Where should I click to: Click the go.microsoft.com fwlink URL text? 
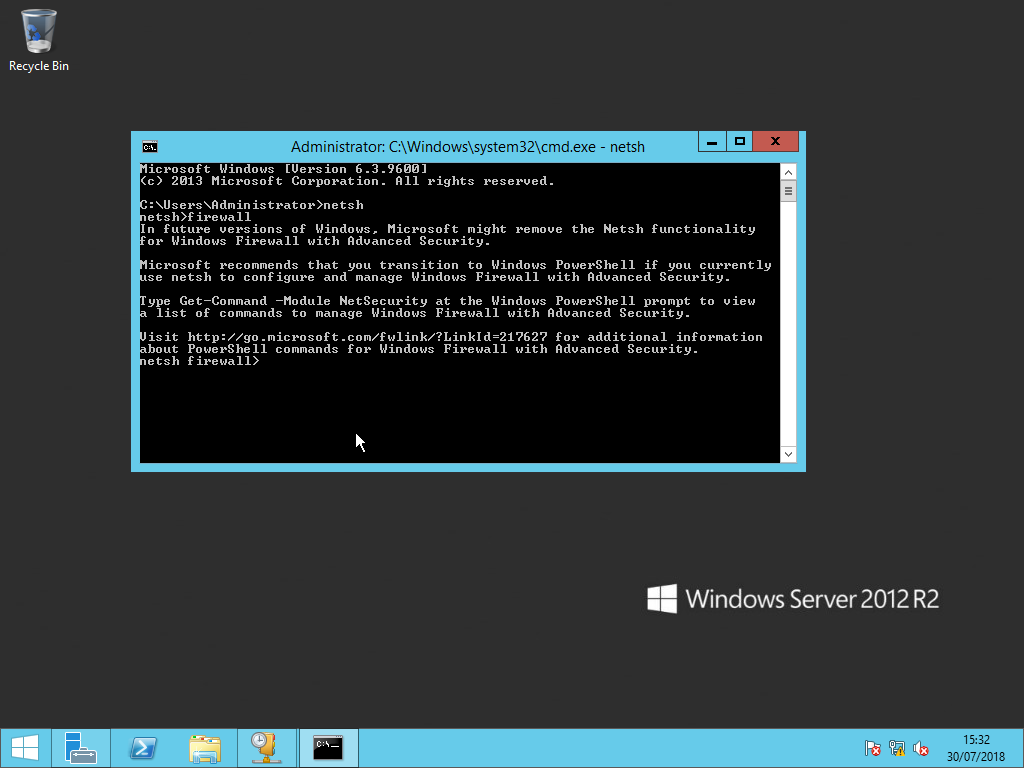pos(367,337)
